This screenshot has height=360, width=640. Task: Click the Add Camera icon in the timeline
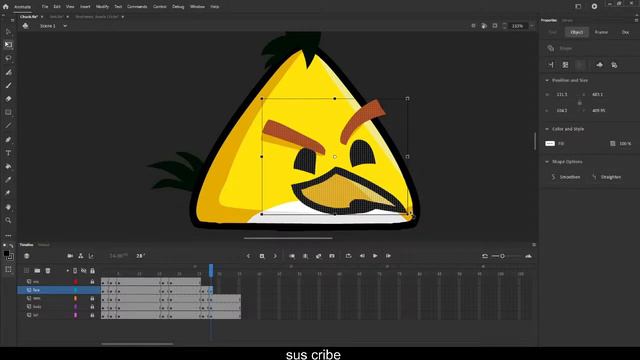point(70,256)
